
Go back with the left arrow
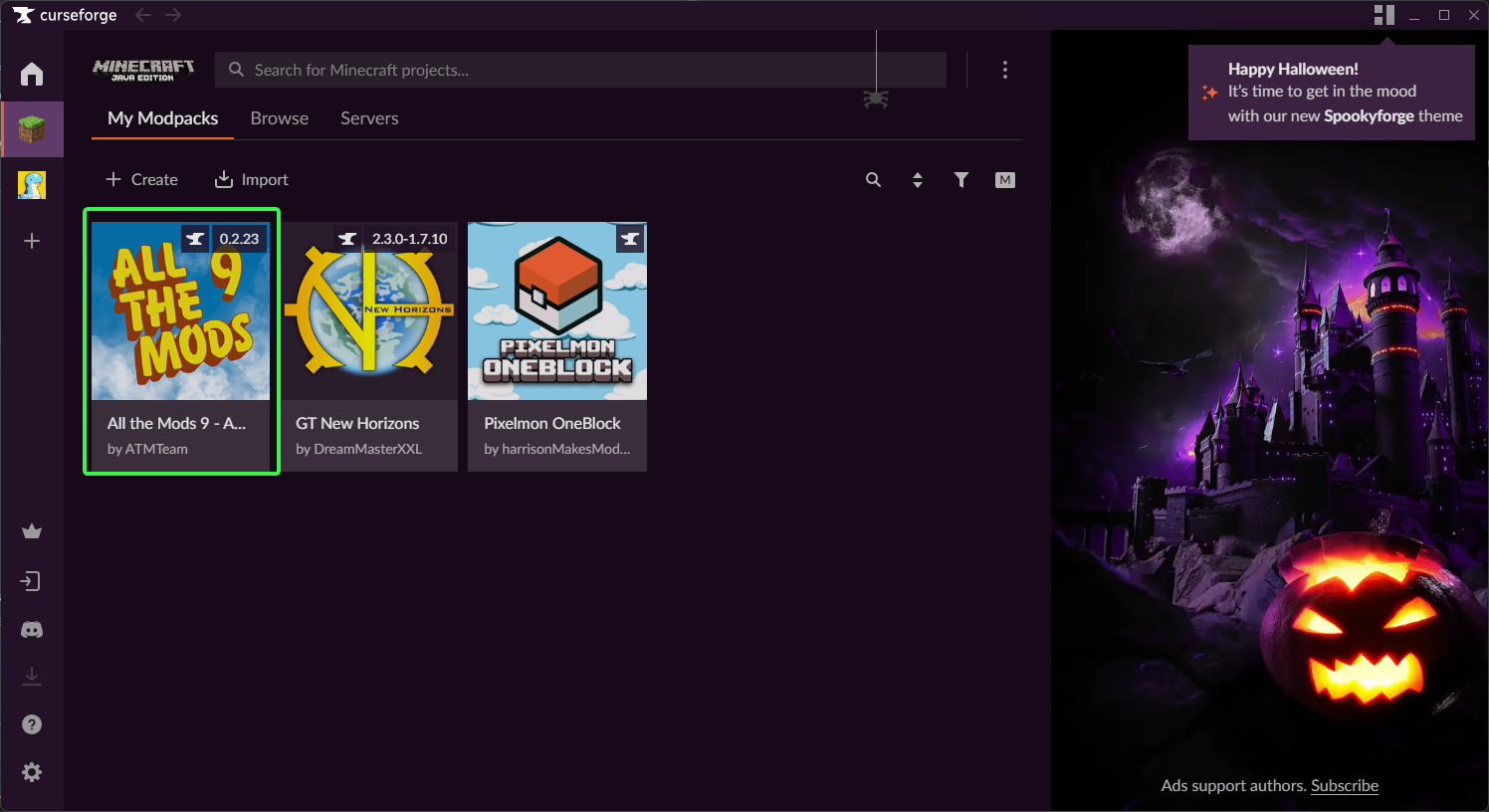tap(143, 15)
